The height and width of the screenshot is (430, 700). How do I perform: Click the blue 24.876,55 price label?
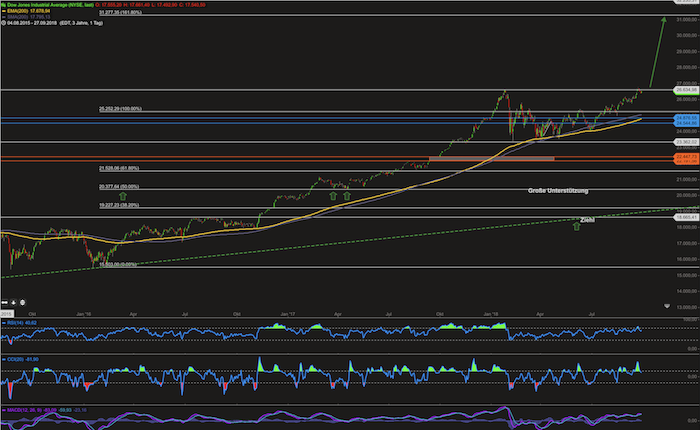686,118
